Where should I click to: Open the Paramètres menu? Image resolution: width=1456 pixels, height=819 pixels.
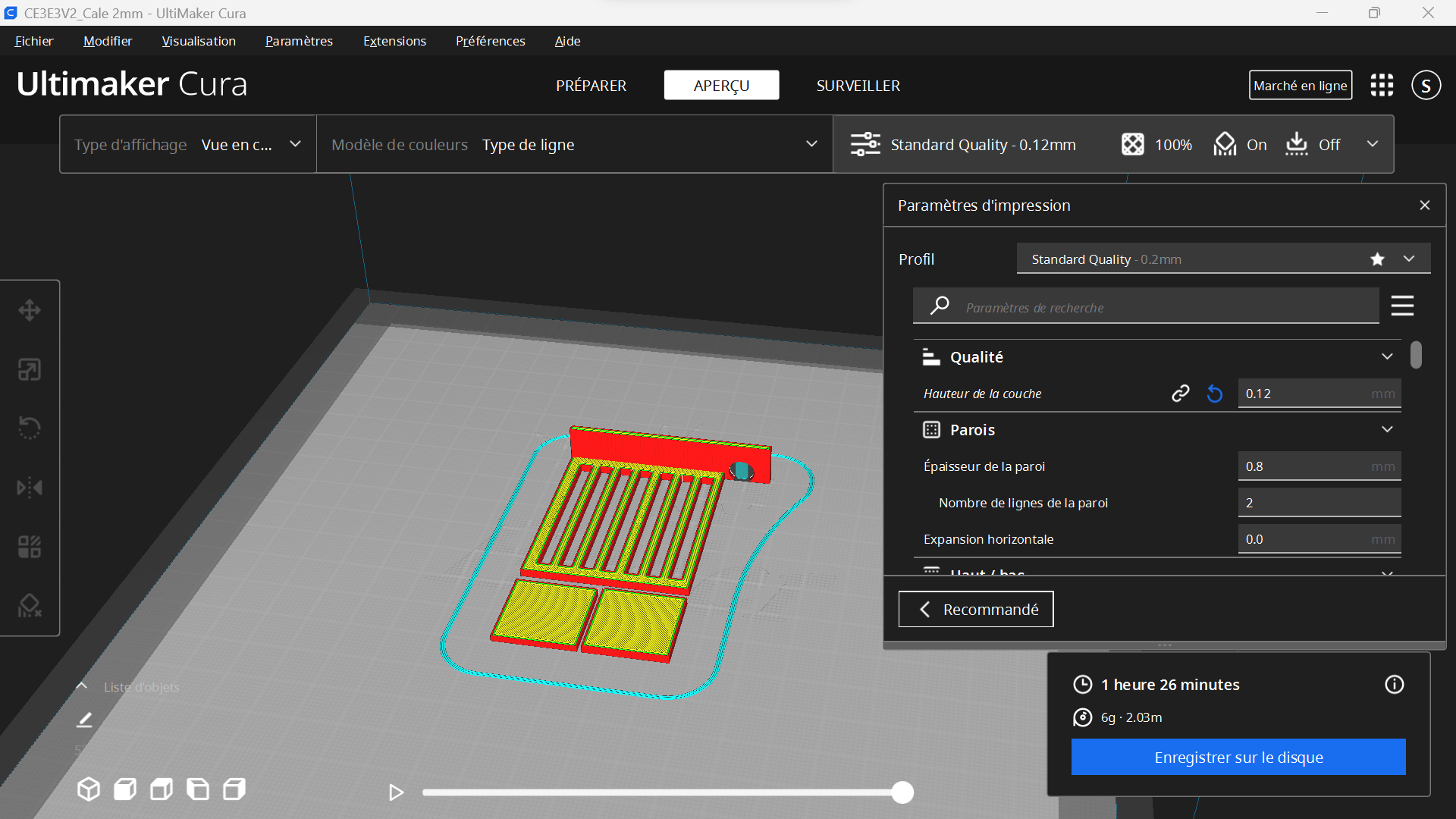point(299,41)
